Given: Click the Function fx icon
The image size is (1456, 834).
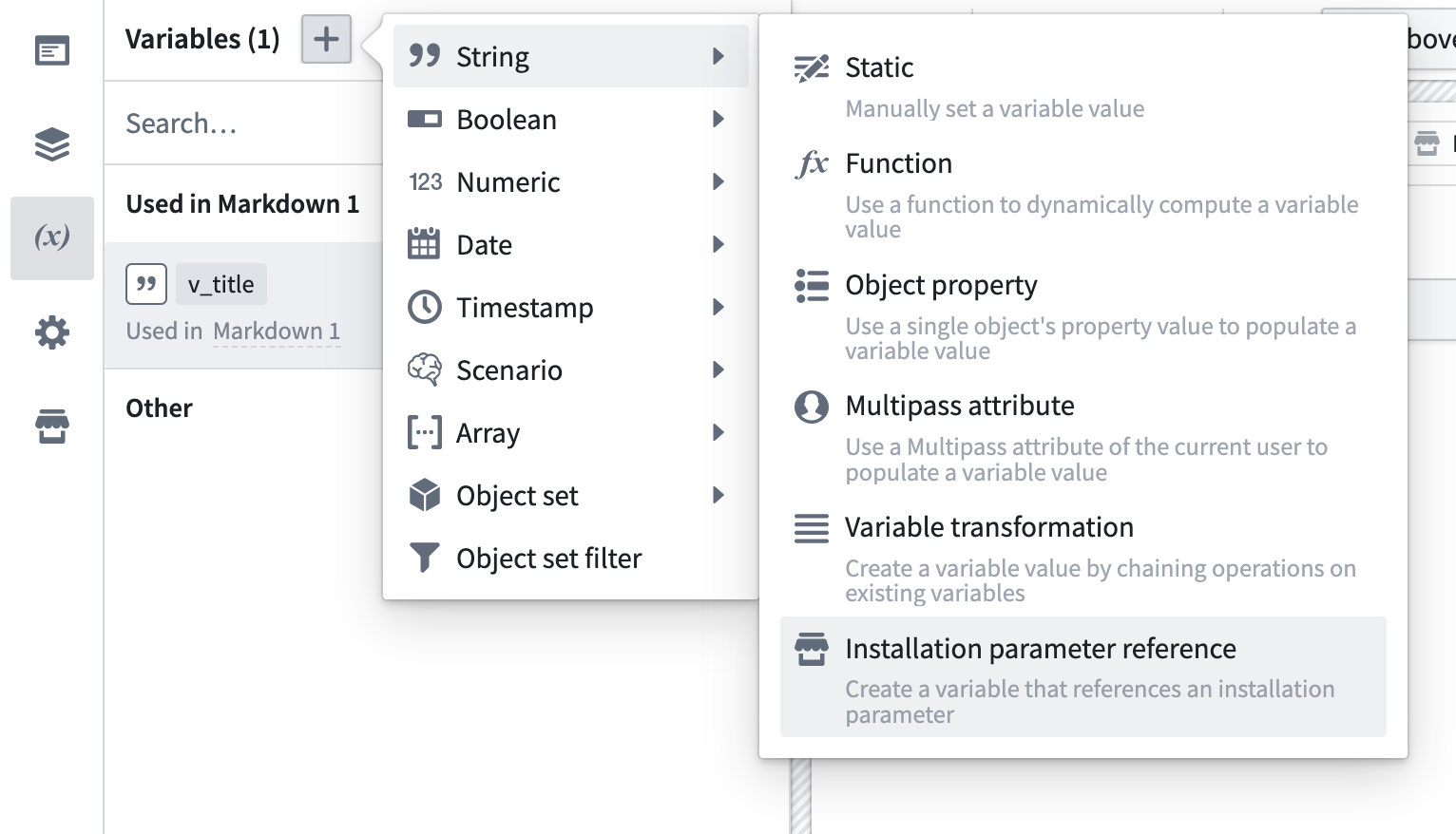Looking at the screenshot, I should coord(812,163).
